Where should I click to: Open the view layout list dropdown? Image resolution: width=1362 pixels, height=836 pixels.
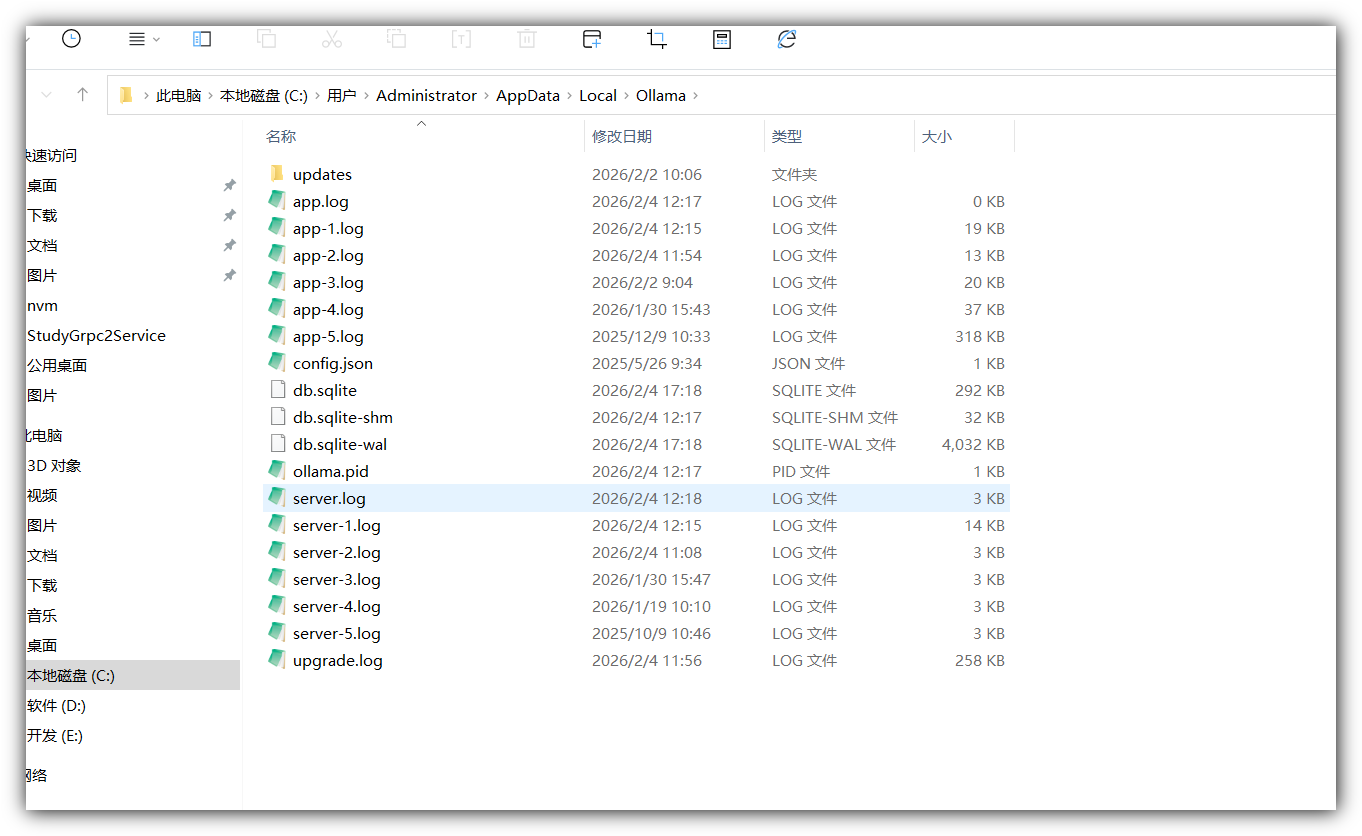pyautogui.click(x=144, y=39)
